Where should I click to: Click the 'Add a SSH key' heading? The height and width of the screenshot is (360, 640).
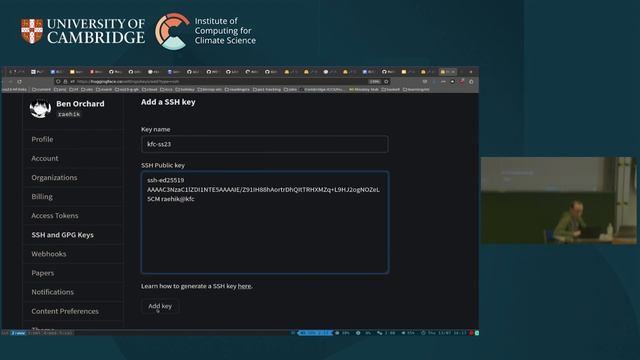click(x=168, y=102)
